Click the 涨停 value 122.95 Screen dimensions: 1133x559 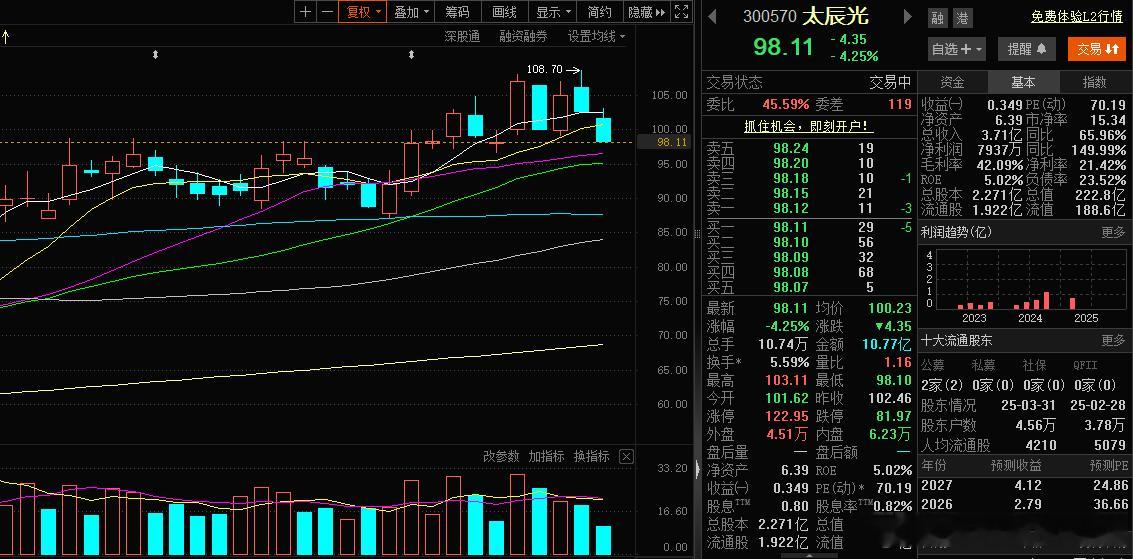tap(786, 416)
